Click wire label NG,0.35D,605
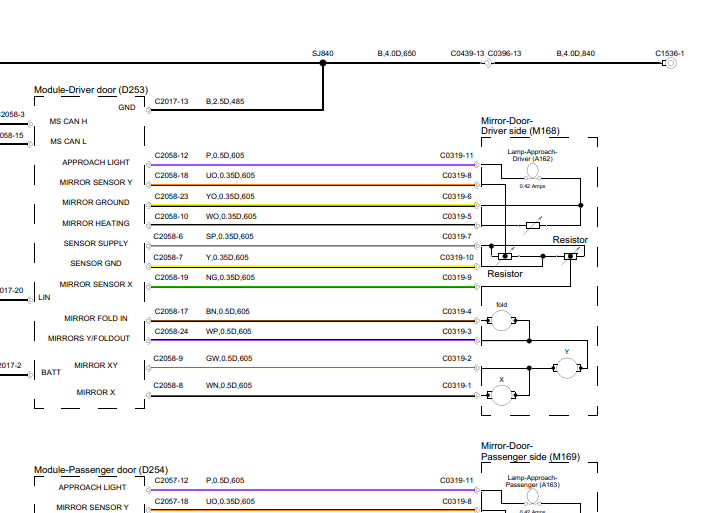710x513 pixels. click(230, 277)
